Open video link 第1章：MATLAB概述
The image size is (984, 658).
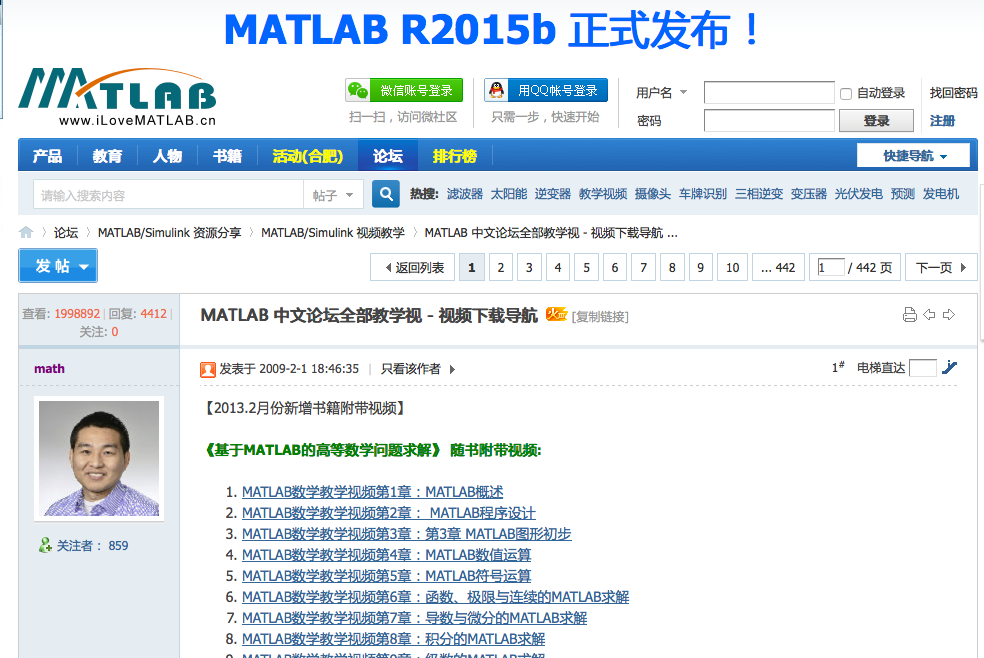(x=372, y=492)
